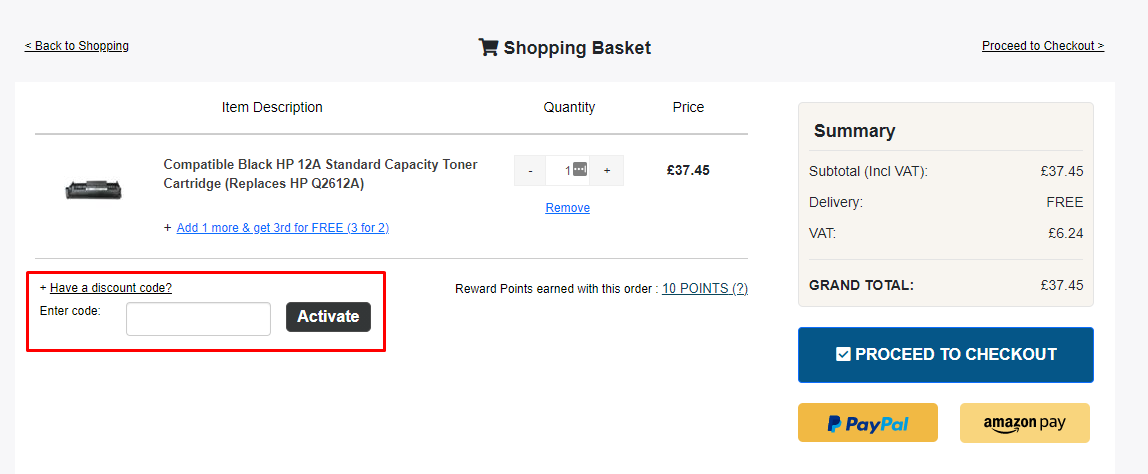Click the toner cartridge product thumbnail

[x=93, y=187]
